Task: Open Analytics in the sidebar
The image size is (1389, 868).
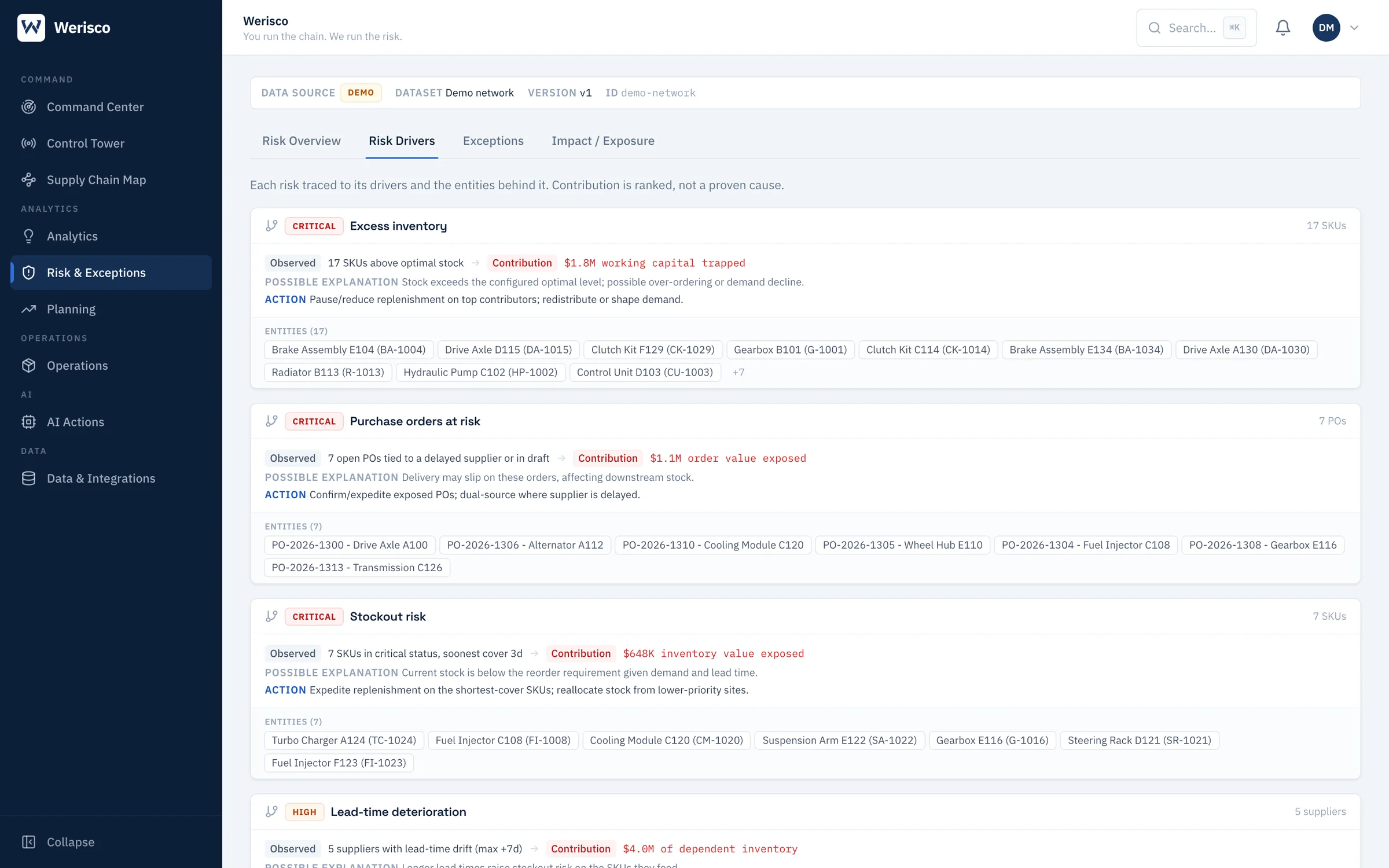Action: click(111, 236)
